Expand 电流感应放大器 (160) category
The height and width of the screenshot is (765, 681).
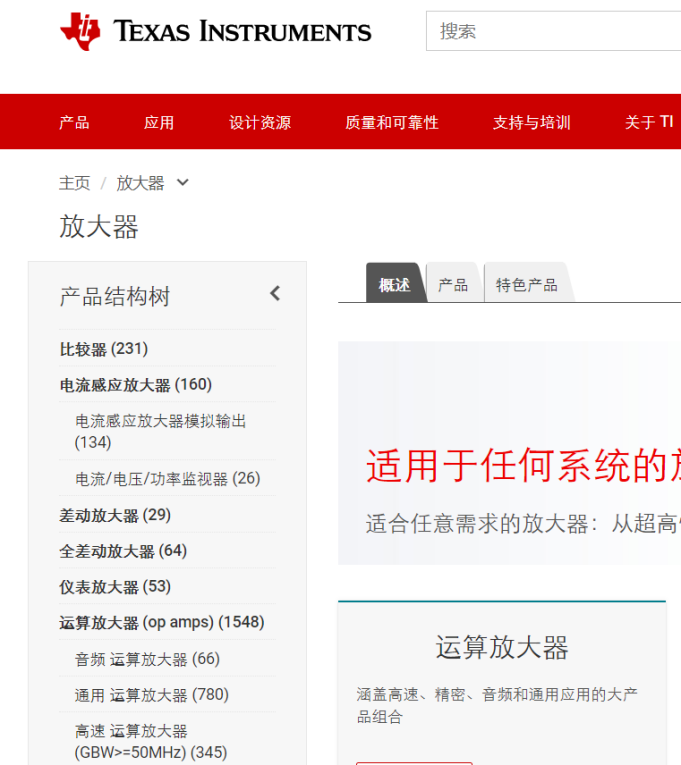[136, 385]
